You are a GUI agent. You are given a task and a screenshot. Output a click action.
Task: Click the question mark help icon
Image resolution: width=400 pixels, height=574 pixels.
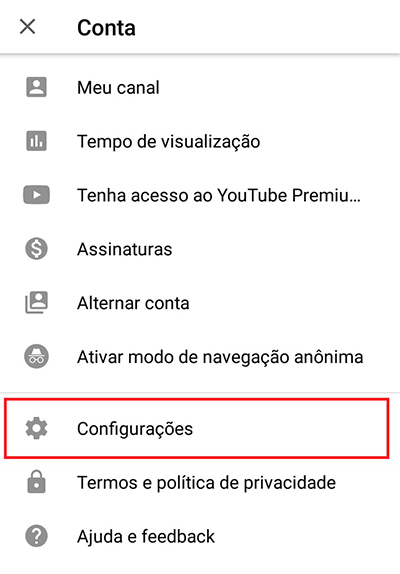36,536
